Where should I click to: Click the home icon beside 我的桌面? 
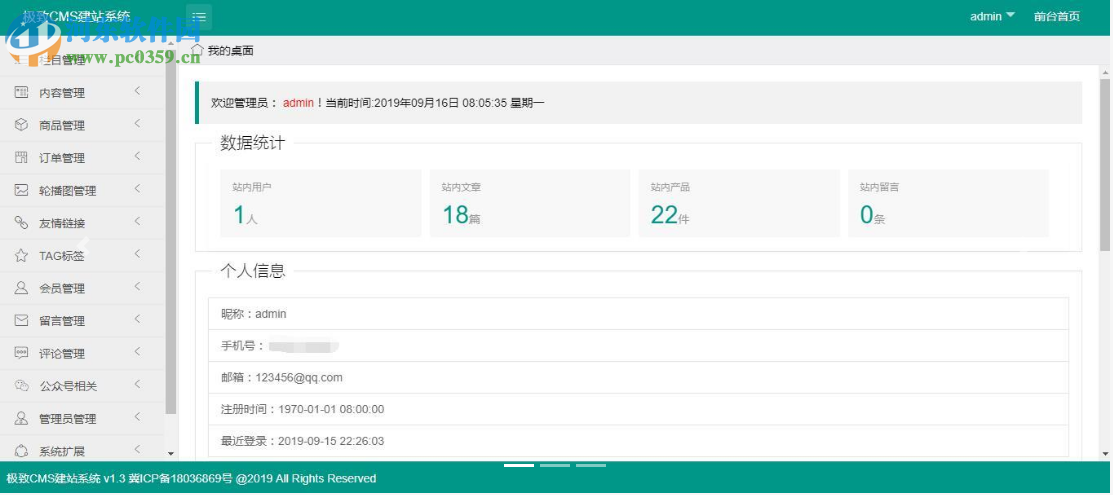[x=198, y=50]
